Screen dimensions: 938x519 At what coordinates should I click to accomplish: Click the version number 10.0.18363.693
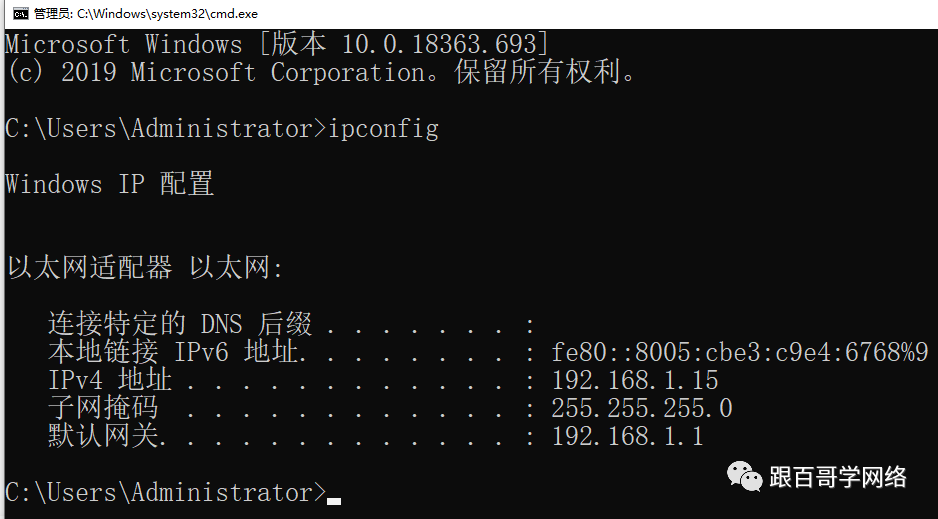pos(439,44)
